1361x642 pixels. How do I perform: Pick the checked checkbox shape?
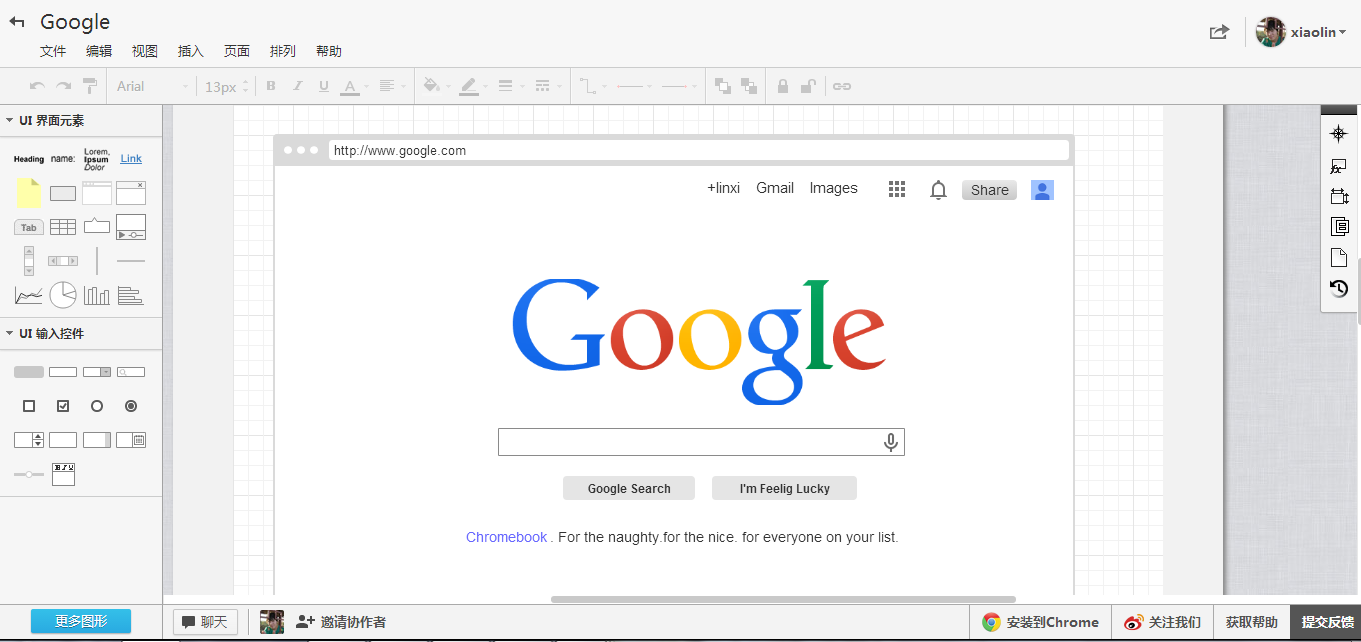(63, 406)
